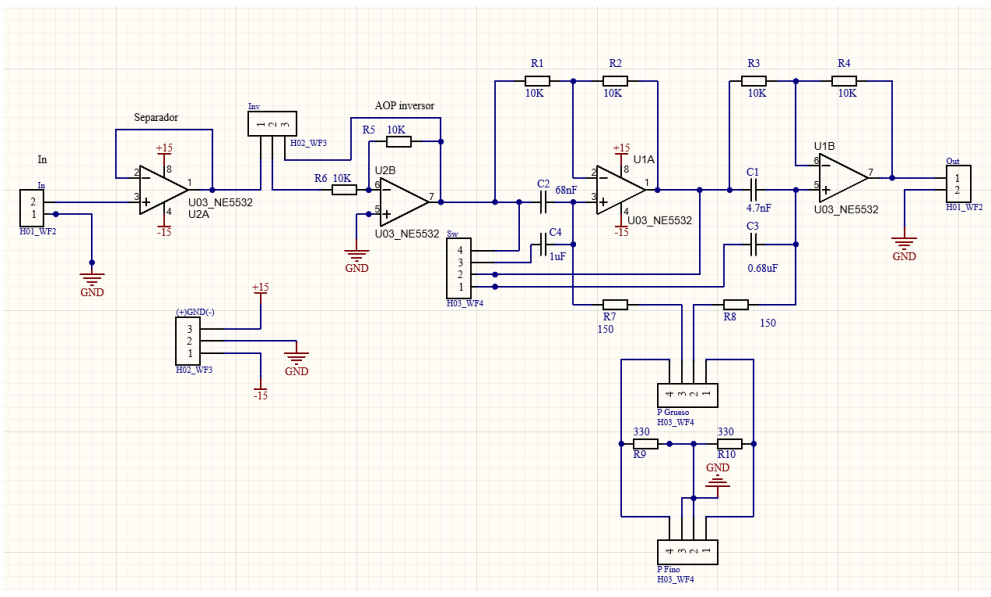
Task: Select the 150 ohm resistor R7
Action: [615, 305]
